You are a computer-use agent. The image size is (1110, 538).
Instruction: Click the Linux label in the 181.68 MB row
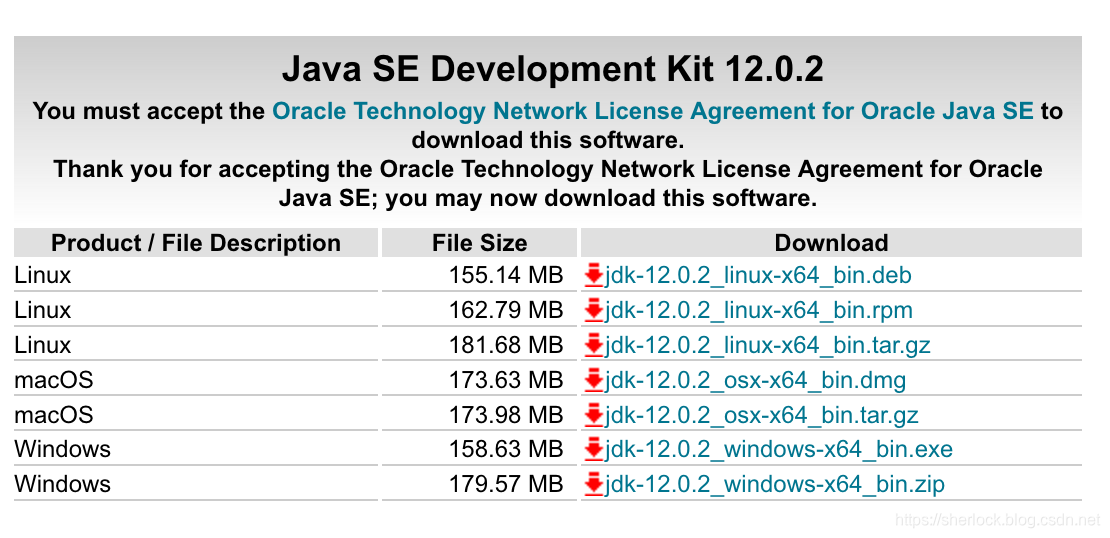point(42,345)
